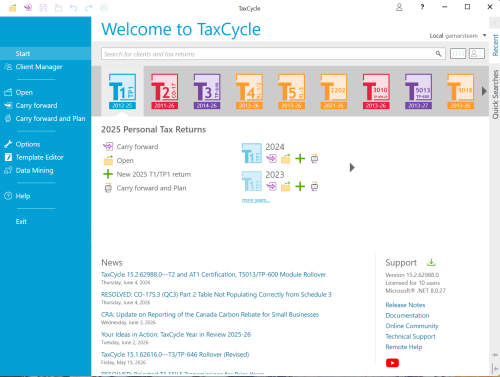This screenshot has width=500, height=377.
Task: Open the Online Community link
Action: [x=412, y=326]
